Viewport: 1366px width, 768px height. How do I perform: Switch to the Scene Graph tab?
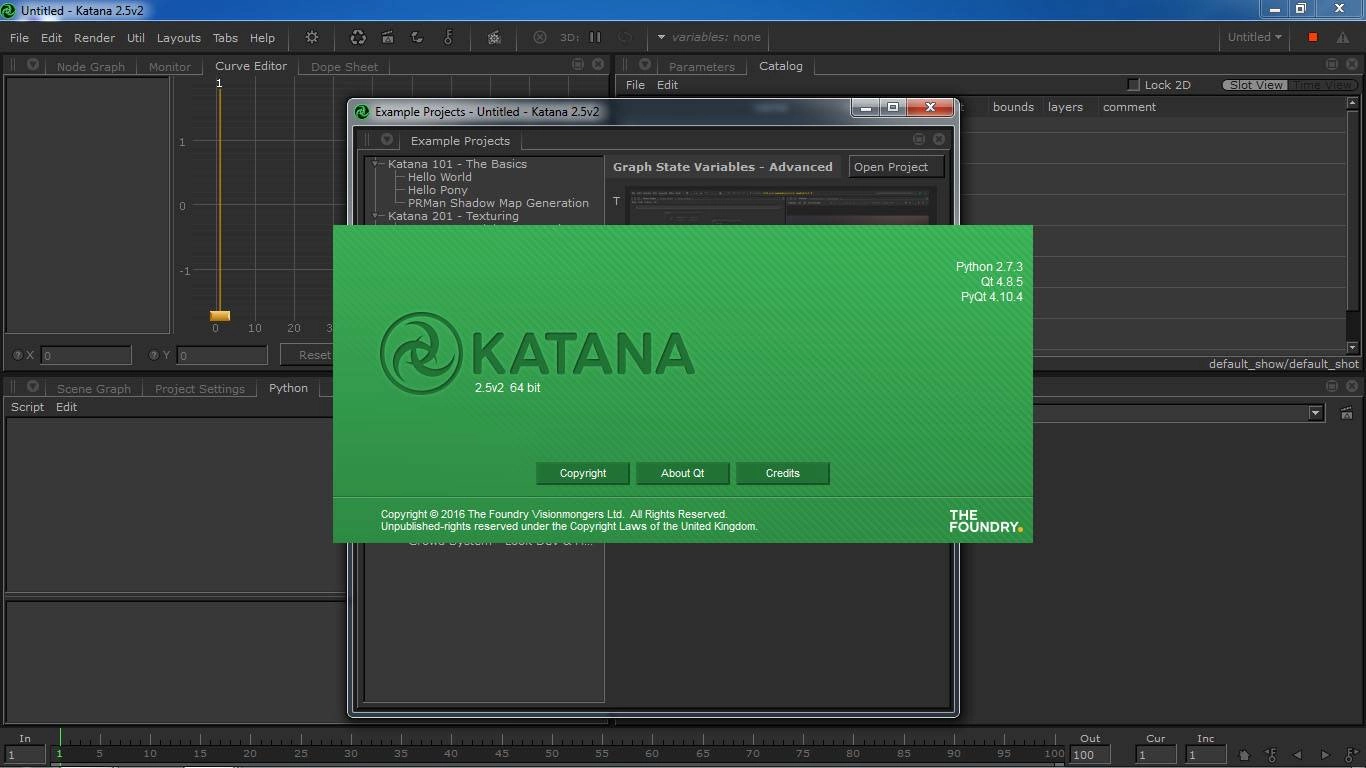click(94, 389)
